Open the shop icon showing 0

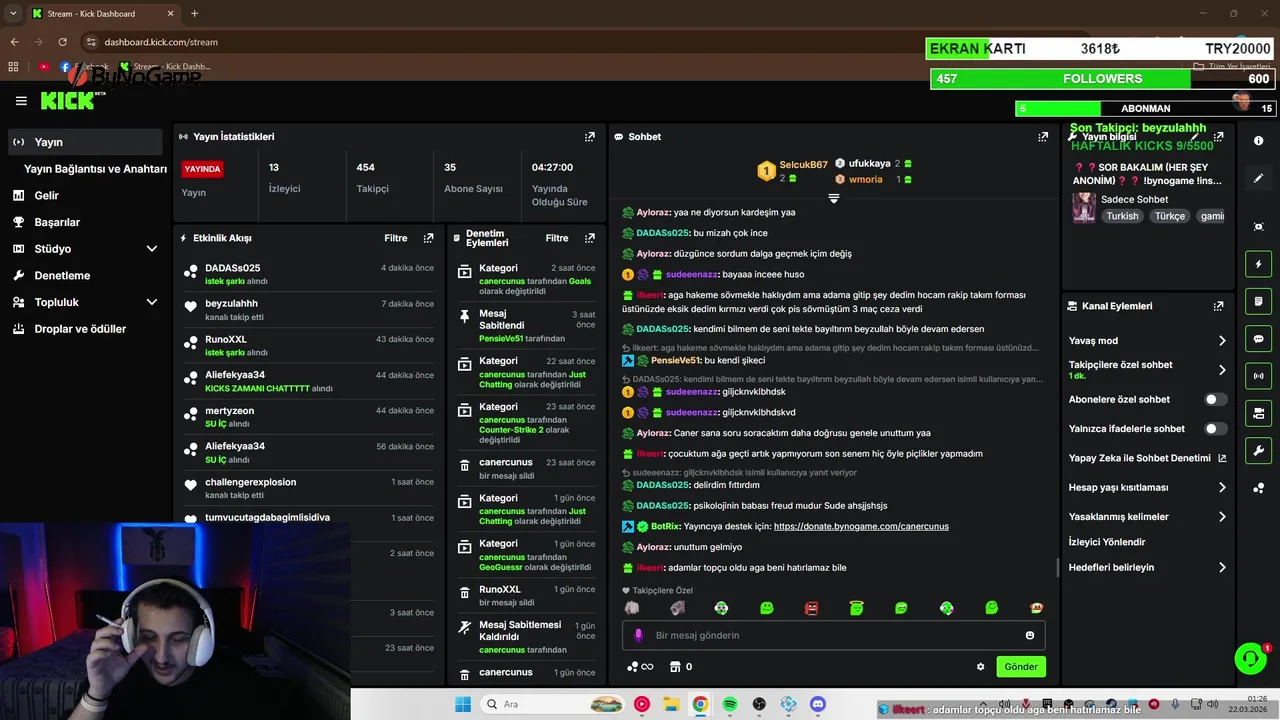tap(681, 667)
